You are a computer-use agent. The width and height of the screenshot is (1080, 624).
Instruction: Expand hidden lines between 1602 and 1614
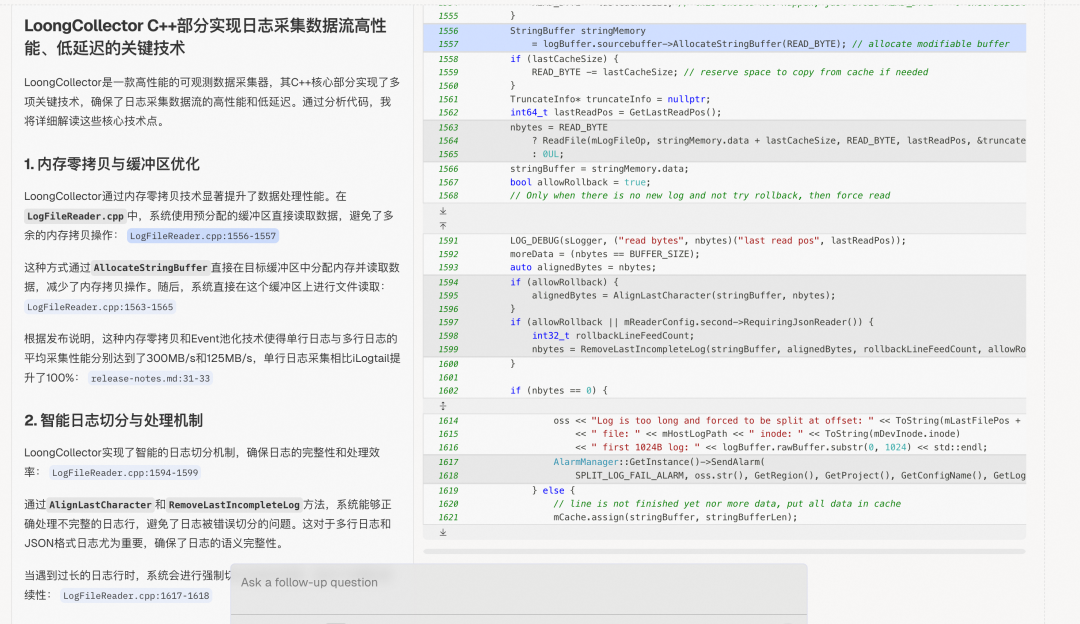(443, 406)
